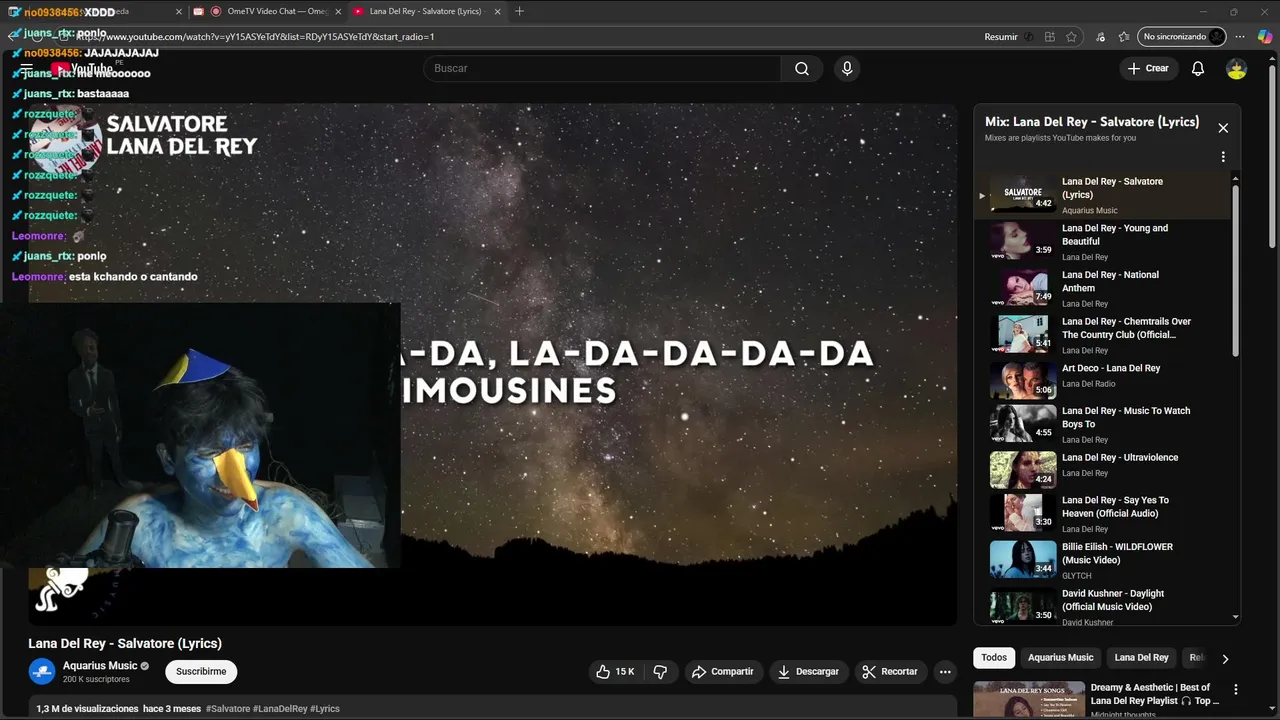Close the OmeTV Video Chat tab
This screenshot has height=720, width=1280.
[338, 11]
